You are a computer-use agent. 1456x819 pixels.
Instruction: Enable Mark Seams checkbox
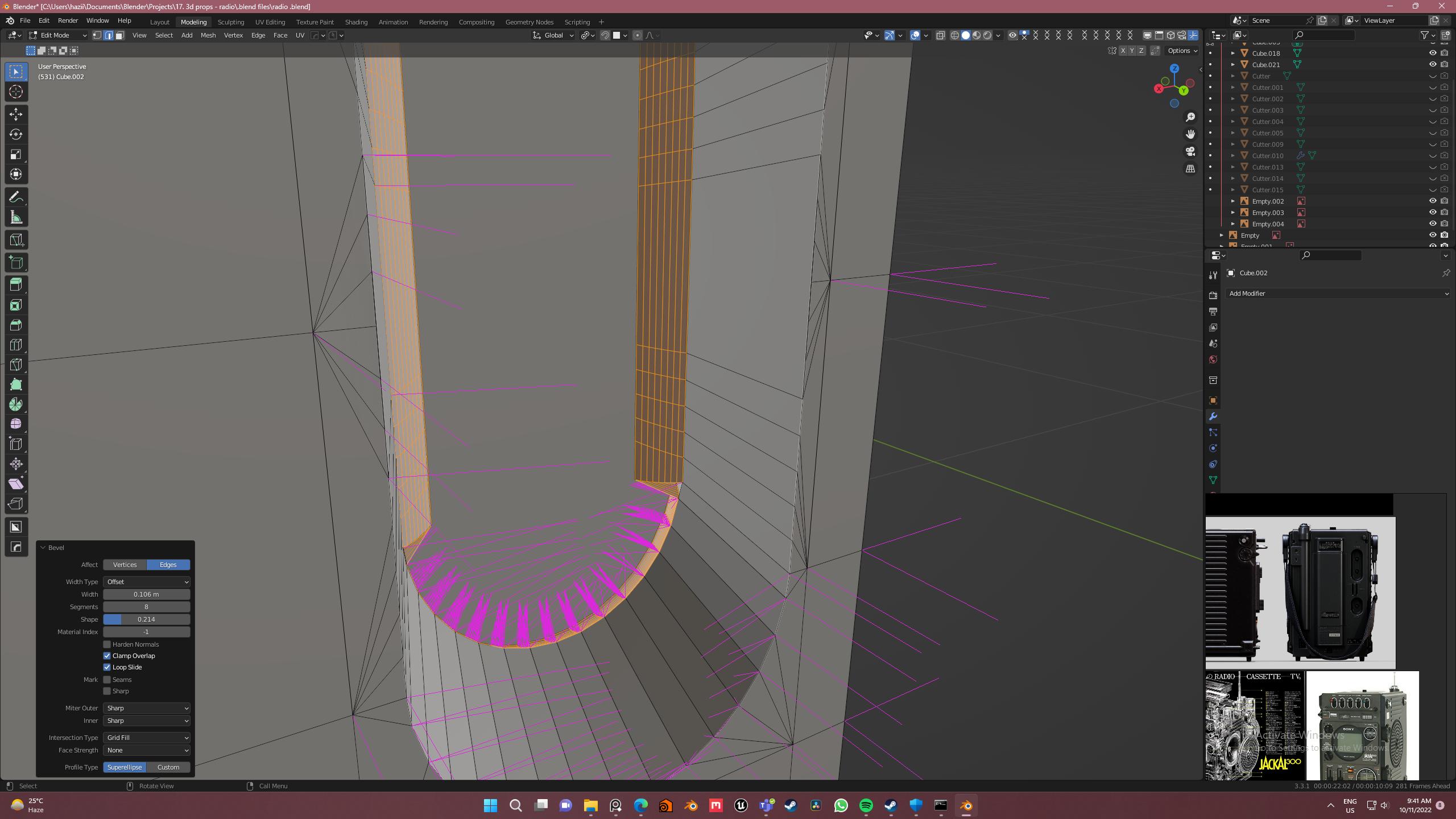click(107, 680)
